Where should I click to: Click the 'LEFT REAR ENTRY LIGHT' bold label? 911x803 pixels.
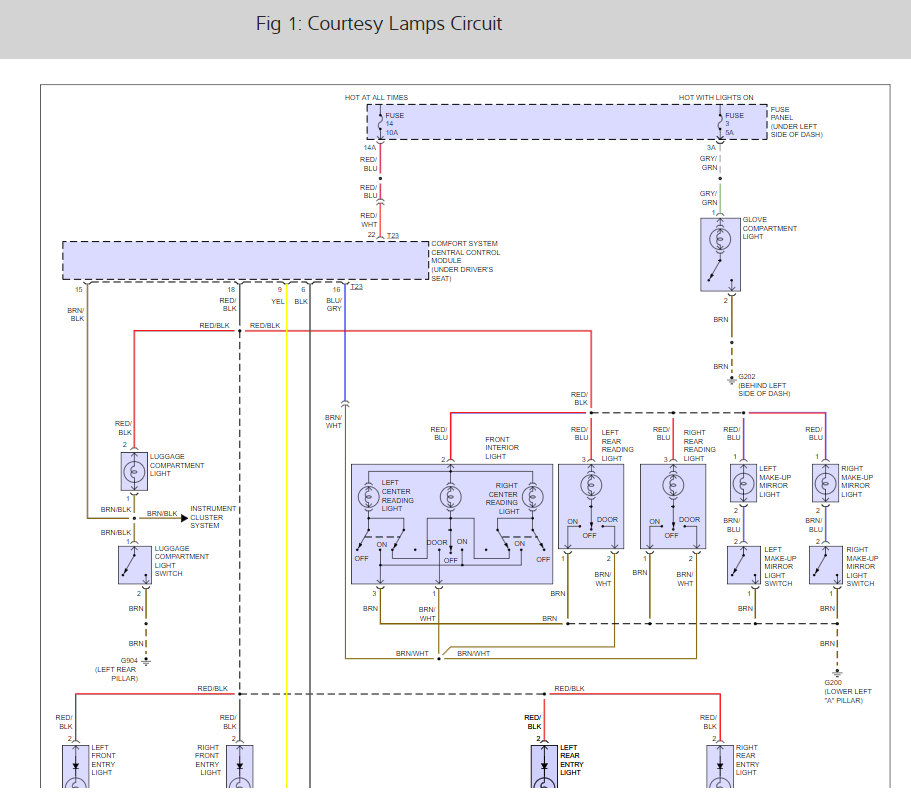point(572,760)
